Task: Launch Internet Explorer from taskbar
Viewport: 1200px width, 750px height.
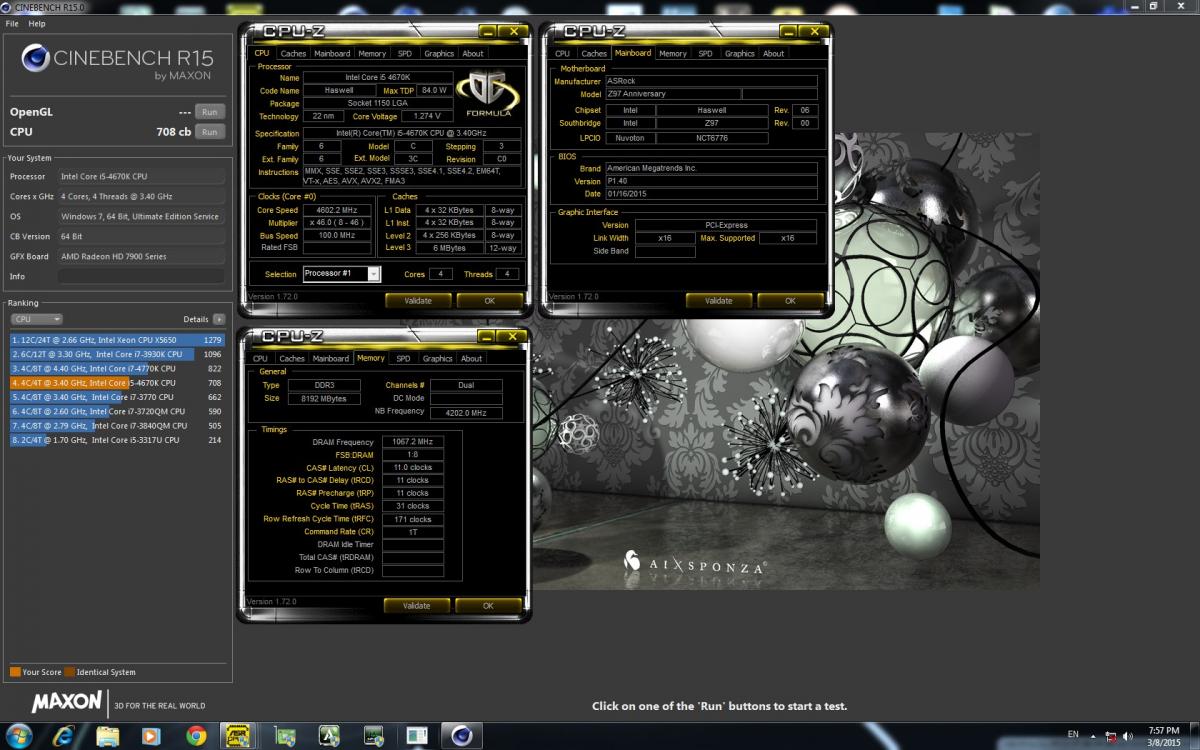Action: [x=66, y=736]
